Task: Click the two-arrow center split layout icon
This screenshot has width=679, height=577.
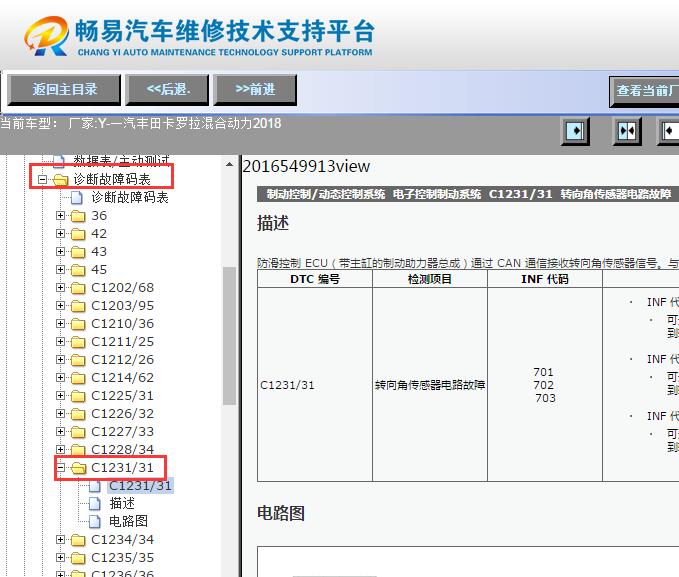Action: [627, 130]
